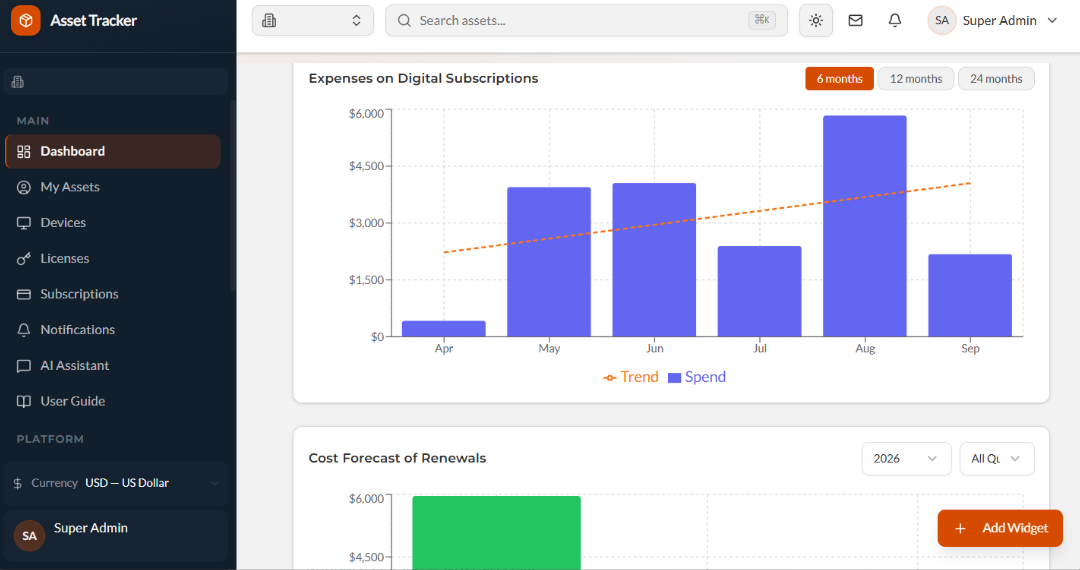
Task: Open the notifications bell in header
Action: pos(895,21)
